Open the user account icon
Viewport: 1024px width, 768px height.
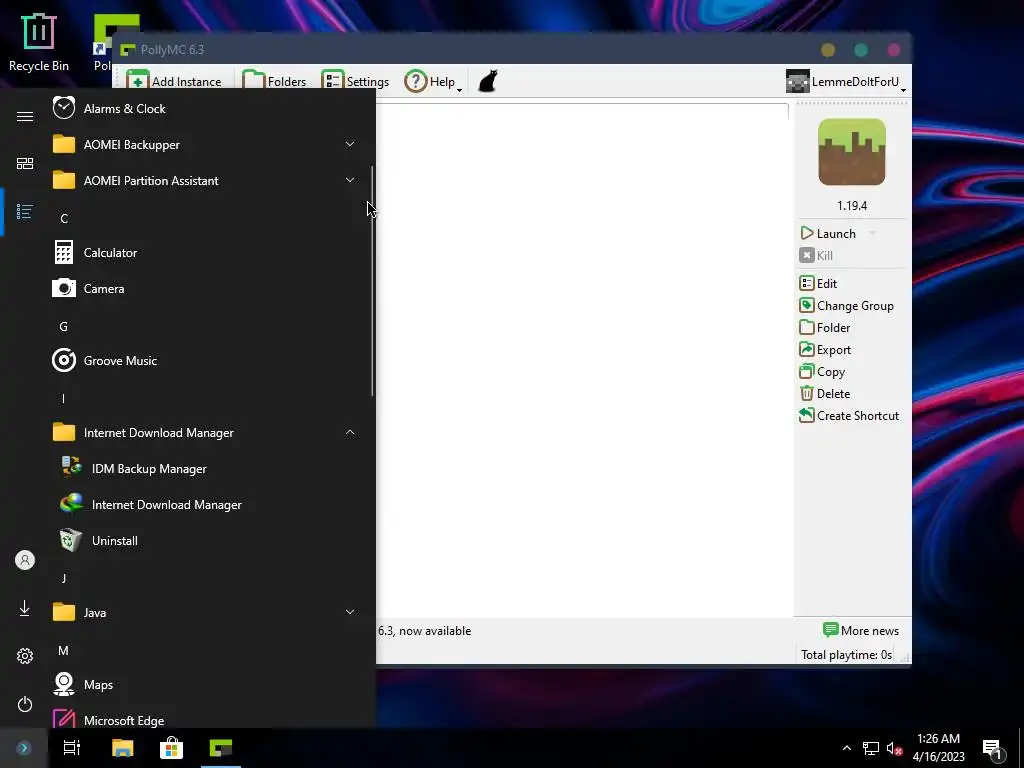[25, 560]
